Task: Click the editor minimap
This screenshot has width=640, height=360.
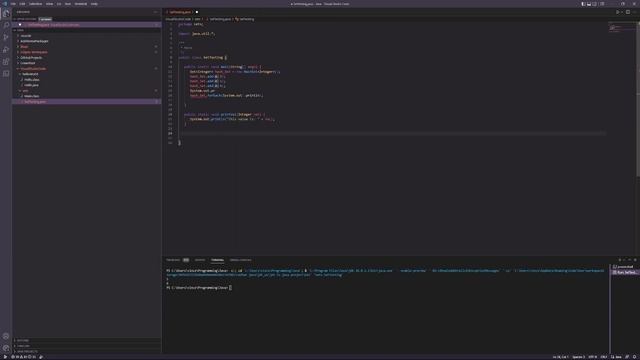Action: pyautogui.click(x=621, y=28)
